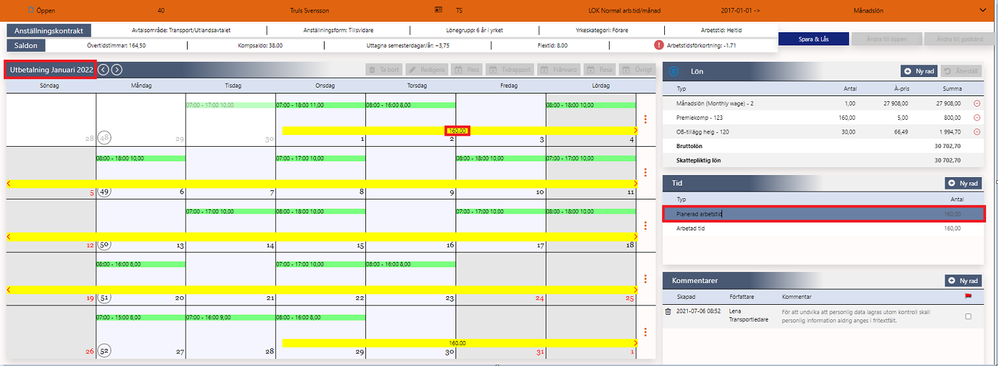Open the Anställningskontrakt tab
The width and height of the screenshot is (998, 366).
click(x=49, y=30)
